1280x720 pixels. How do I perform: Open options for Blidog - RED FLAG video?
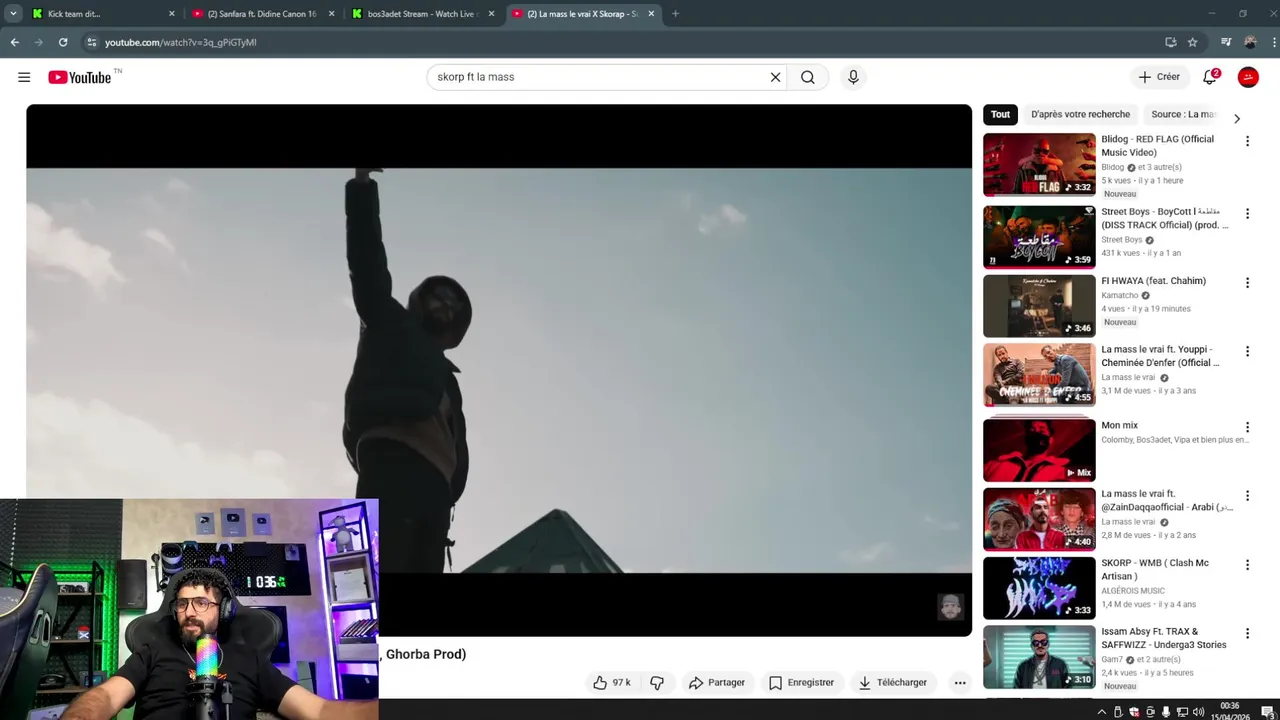pos(1247,141)
